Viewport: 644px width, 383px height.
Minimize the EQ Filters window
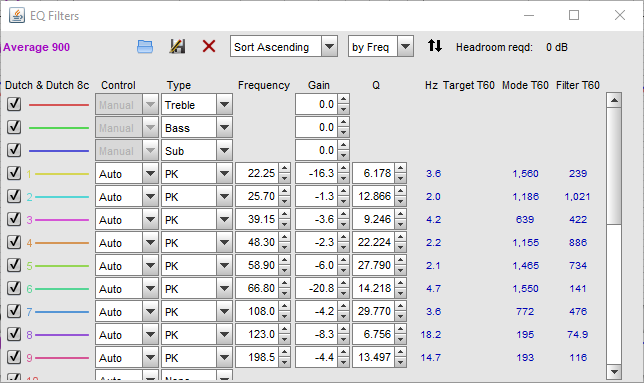(529, 15)
